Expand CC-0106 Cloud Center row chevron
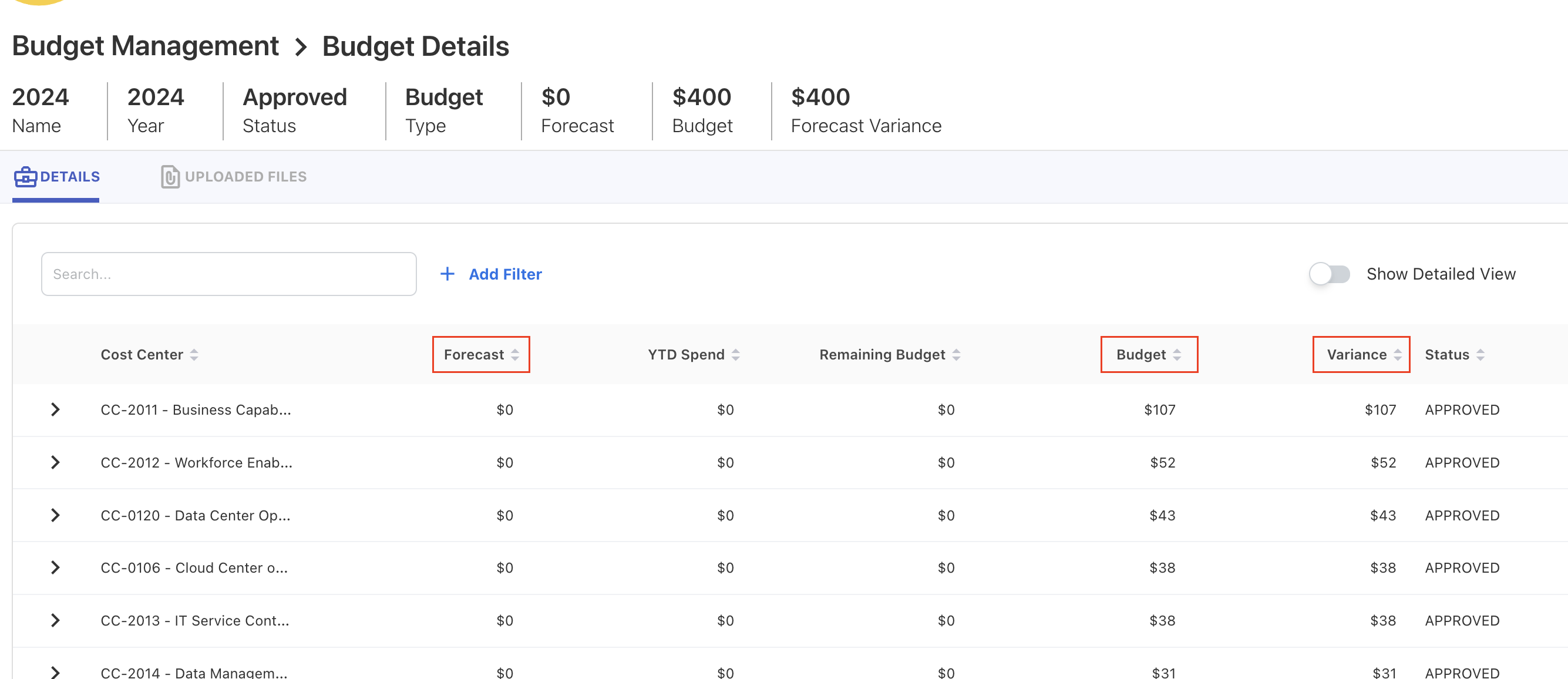This screenshot has width=1568, height=679. click(x=55, y=567)
